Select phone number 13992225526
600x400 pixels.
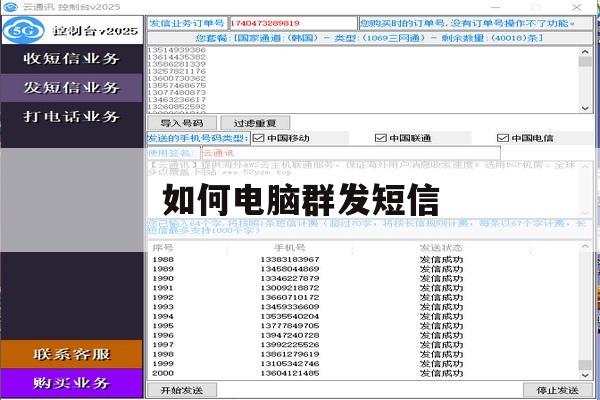(x=290, y=345)
